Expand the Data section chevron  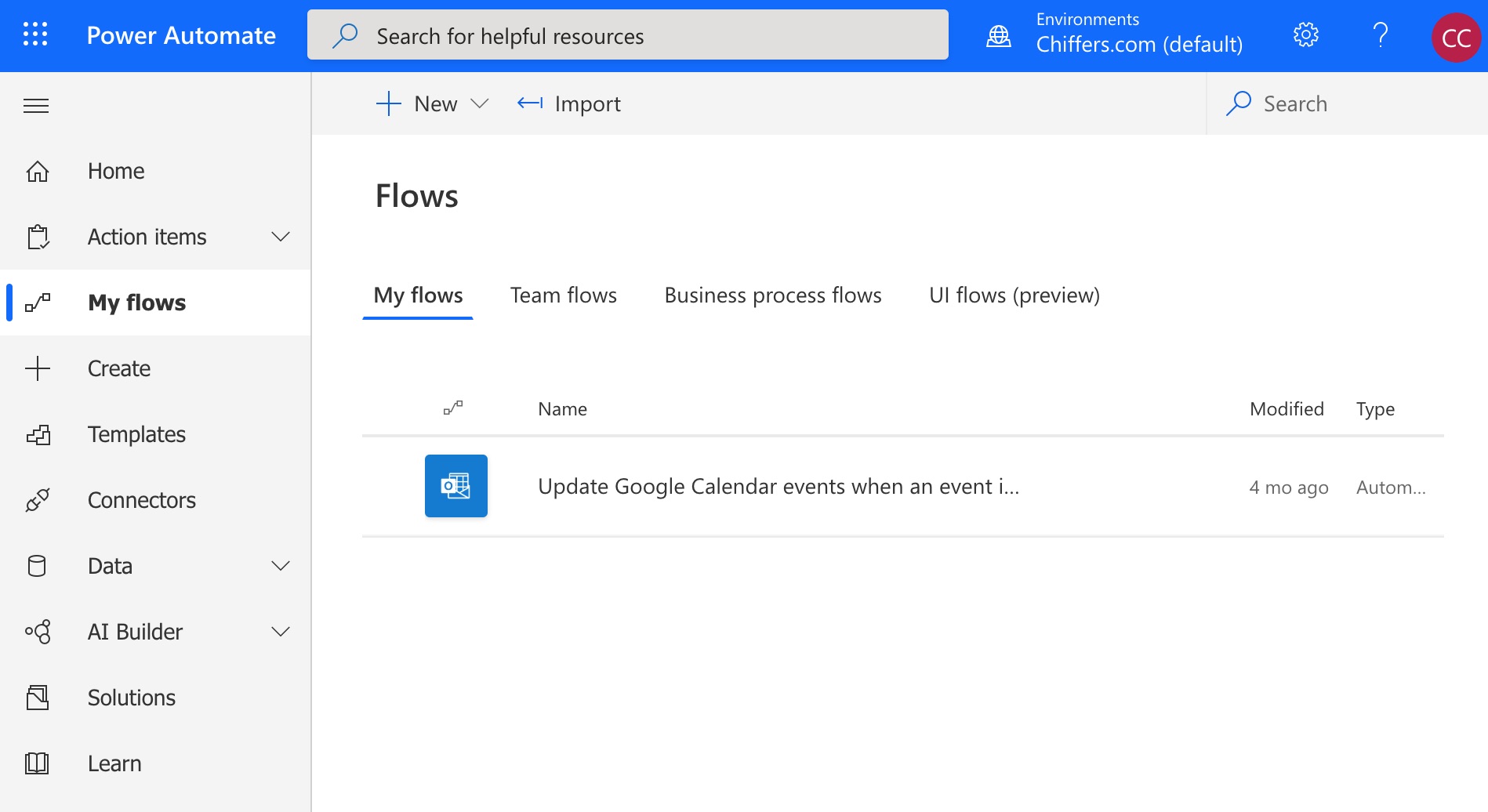pos(280,566)
